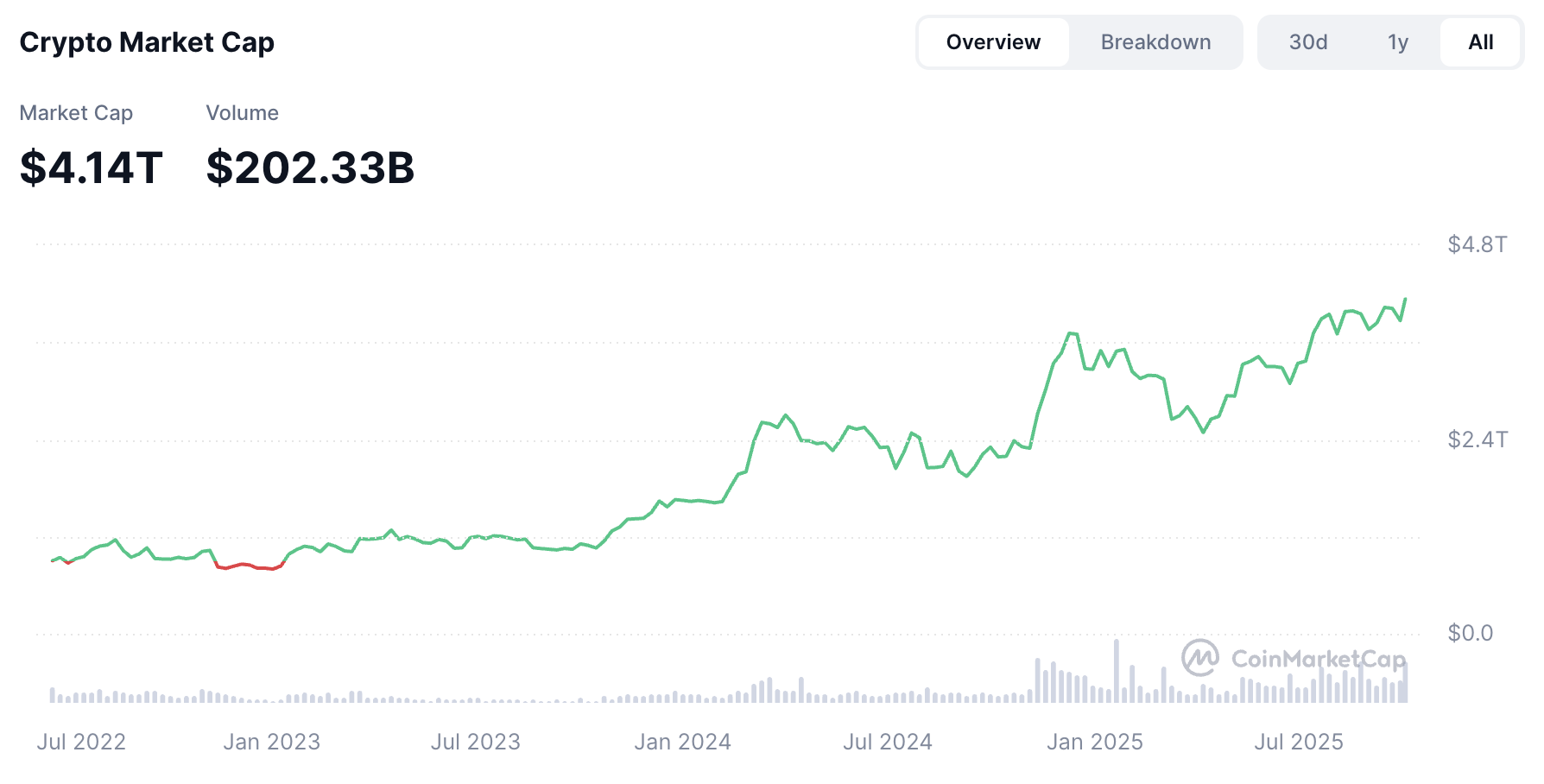Click the Jul 2025 axis label
This screenshot has height=784, width=1544.
pos(1298,742)
